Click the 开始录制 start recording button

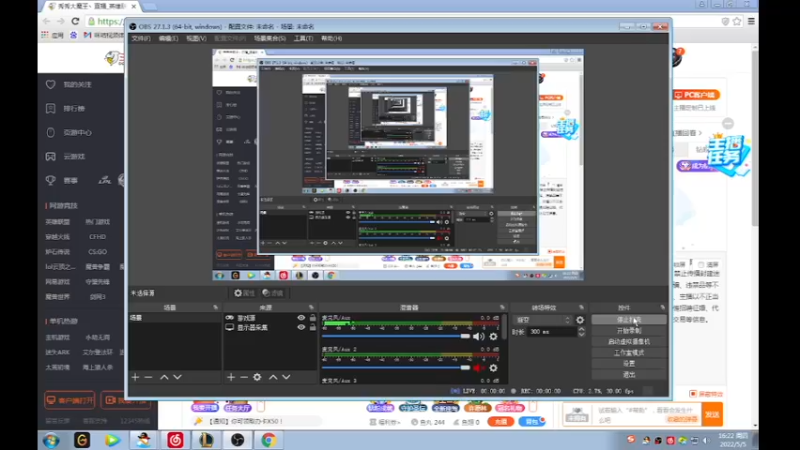629,331
